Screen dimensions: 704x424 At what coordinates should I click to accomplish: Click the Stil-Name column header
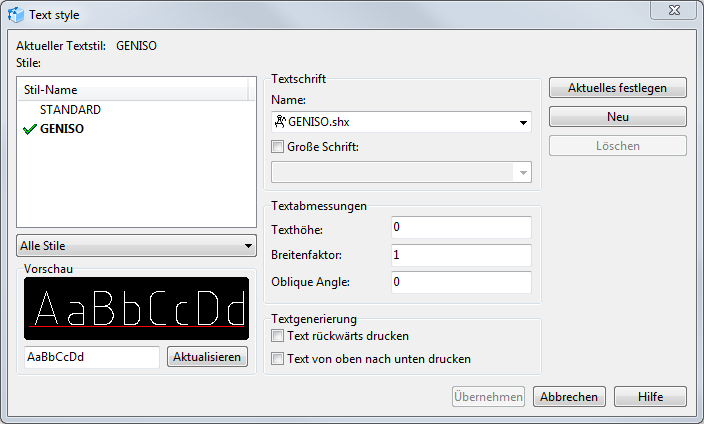[x=130, y=90]
